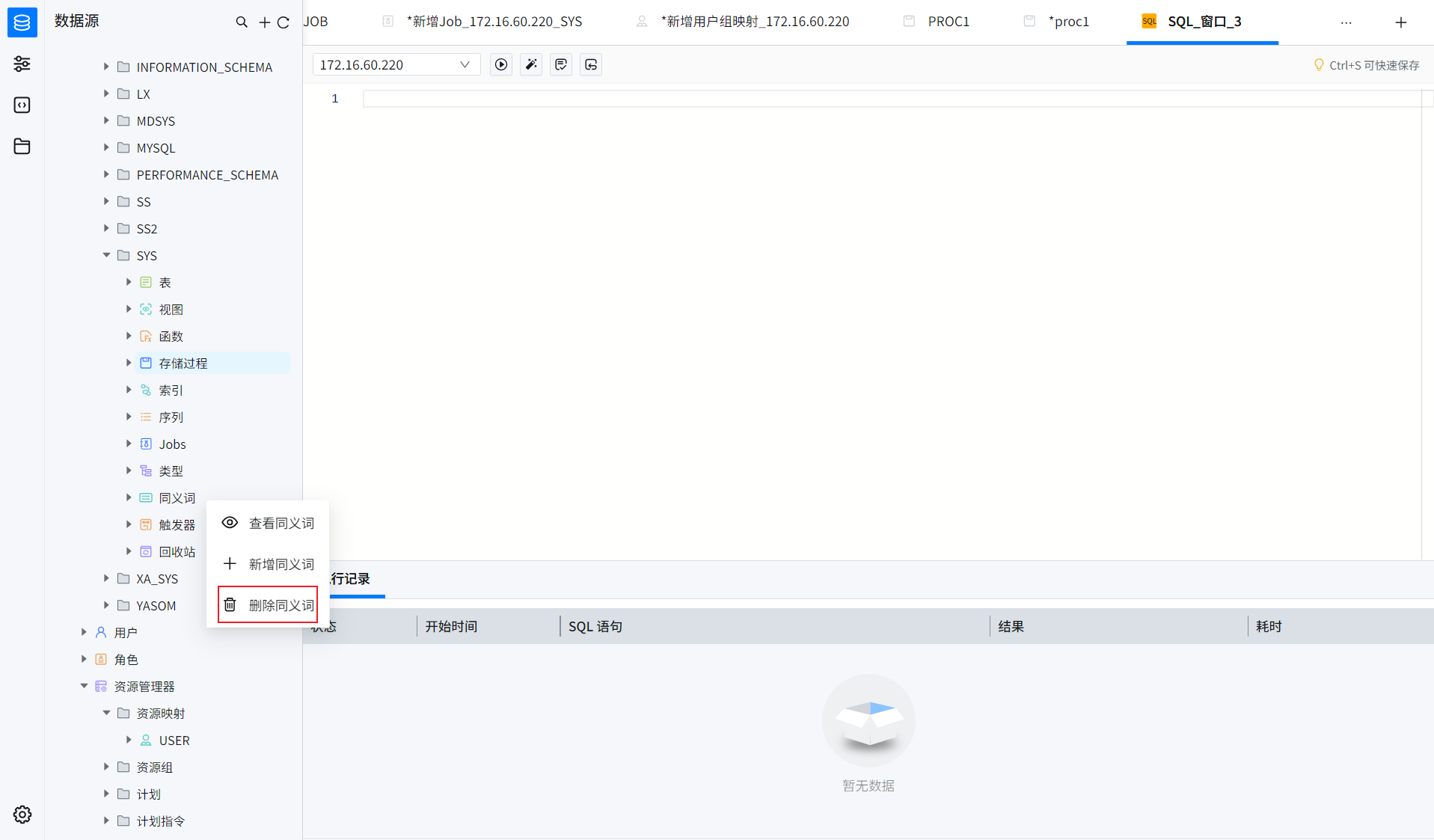Open the code brackets icon in sidebar
1434x840 pixels.
pyautogui.click(x=22, y=105)
